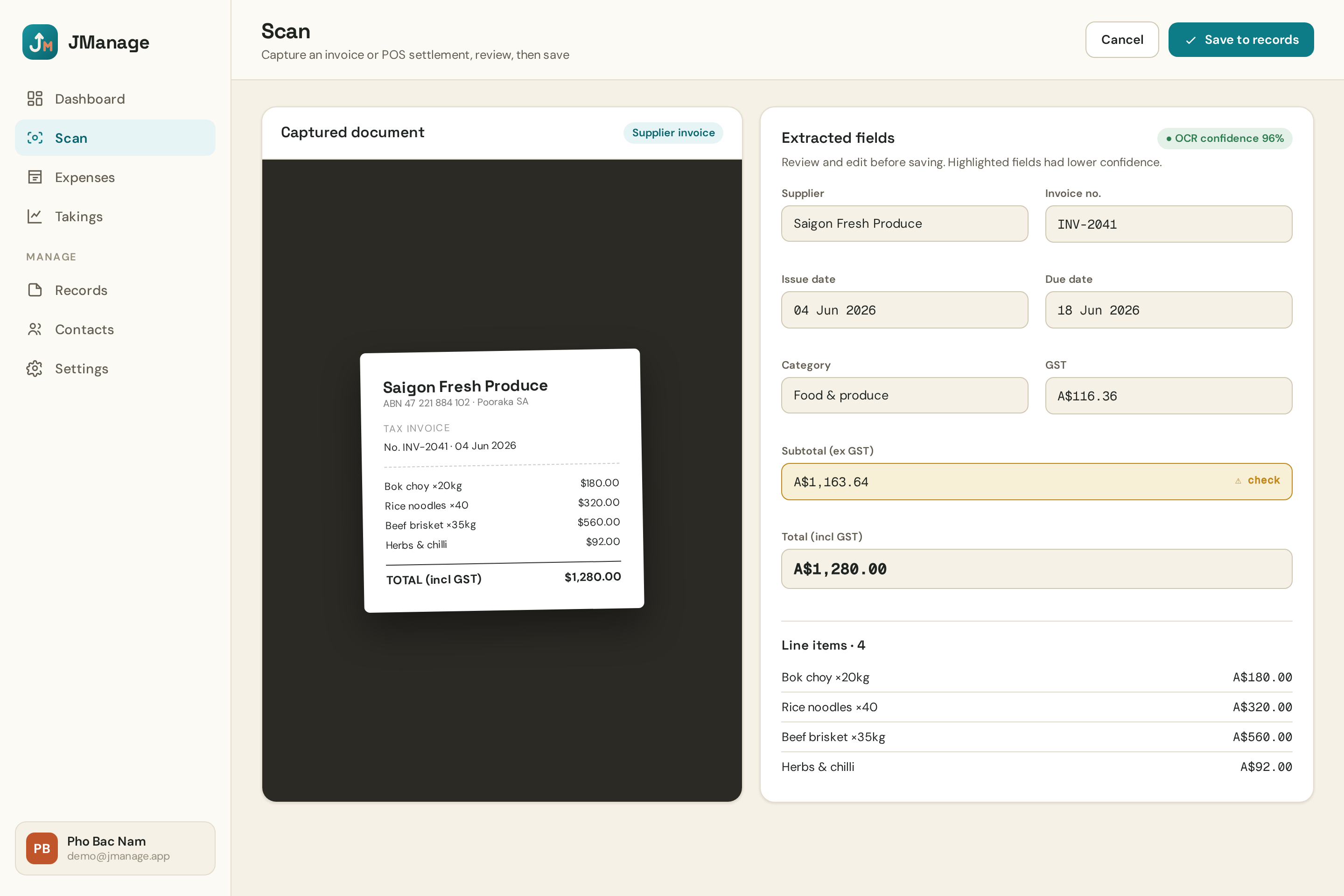The image size is (1344, 896).
Task: Click receipt amount '$560.00'
Action: 598,522
